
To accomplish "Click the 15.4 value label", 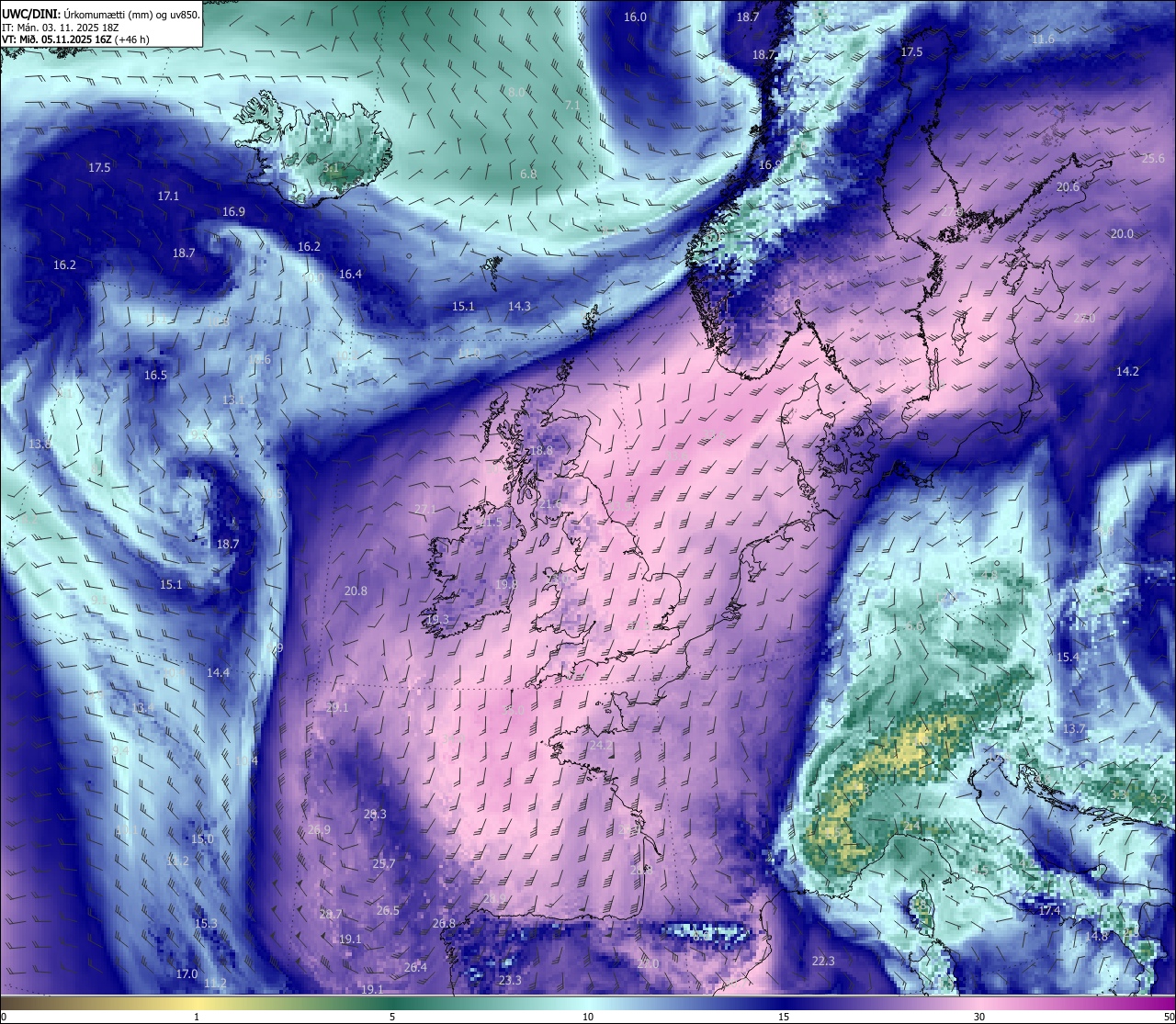I will point(1067,657).
